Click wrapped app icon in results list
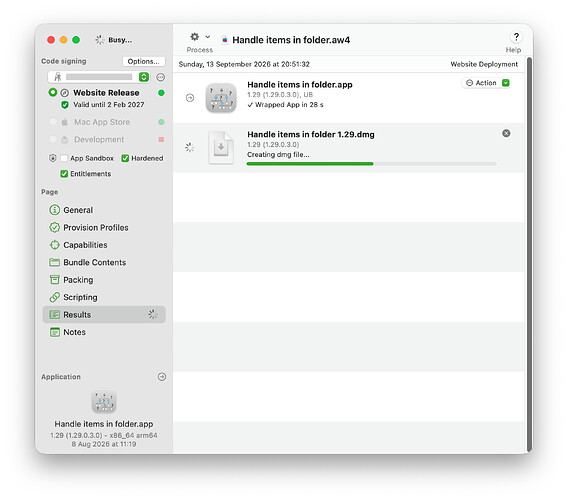Image resolution: width=567 pixels, height=500 pixels. pyautogui.click(x=221, y=98)
